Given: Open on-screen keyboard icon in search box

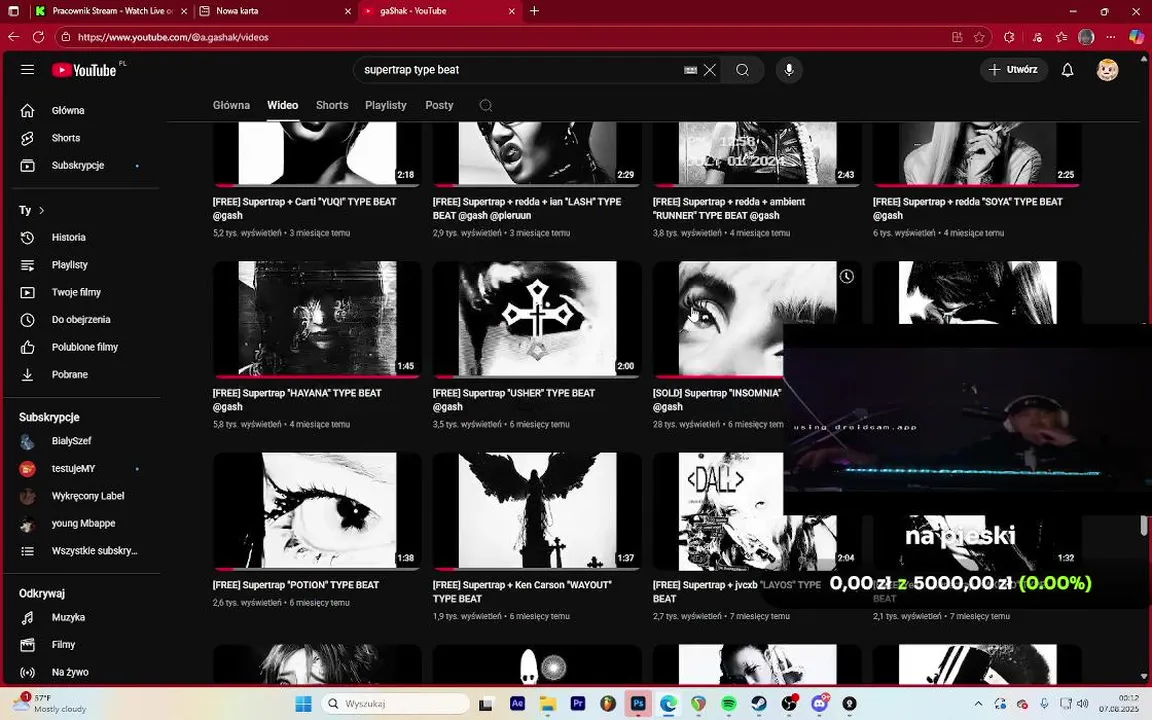Looking at the screenshot, I should (690, 70).
